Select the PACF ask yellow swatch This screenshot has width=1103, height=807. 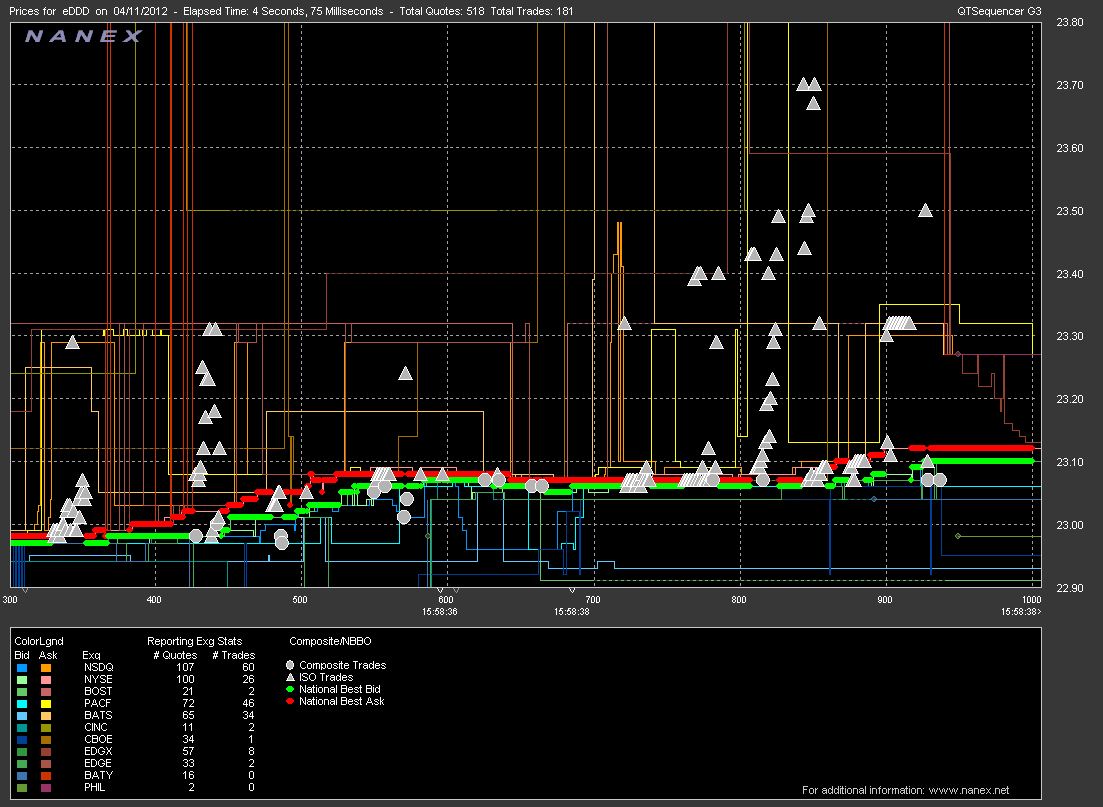46,704
